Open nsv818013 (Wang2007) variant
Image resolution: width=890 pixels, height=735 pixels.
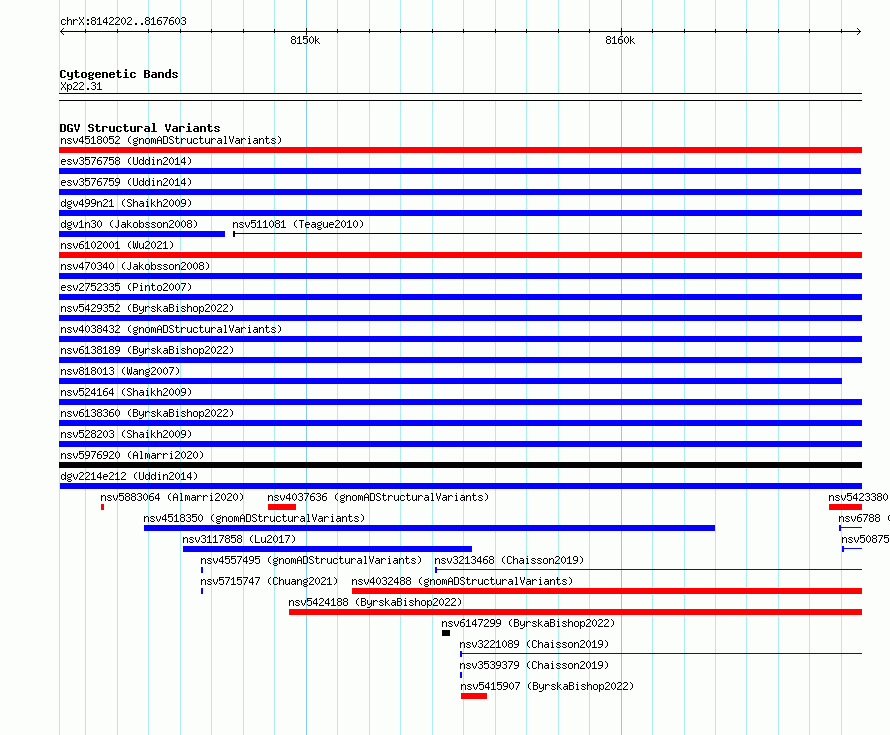(x=120, y=371)
